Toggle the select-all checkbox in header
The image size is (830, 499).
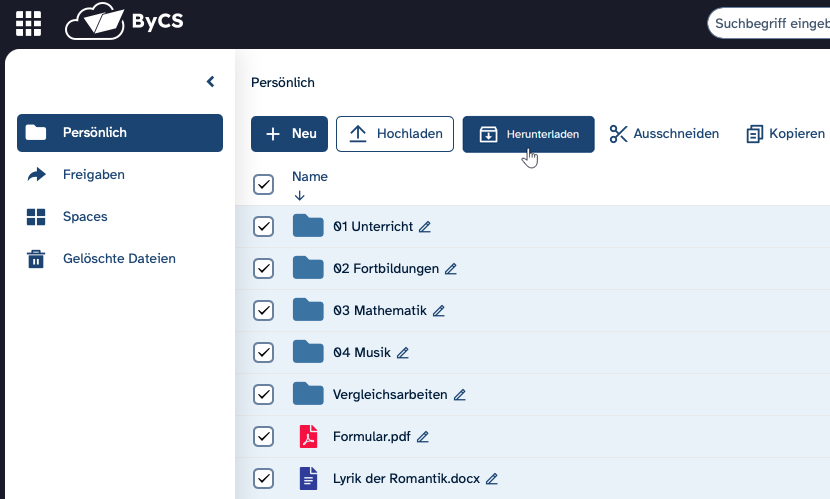click(264, 184)
